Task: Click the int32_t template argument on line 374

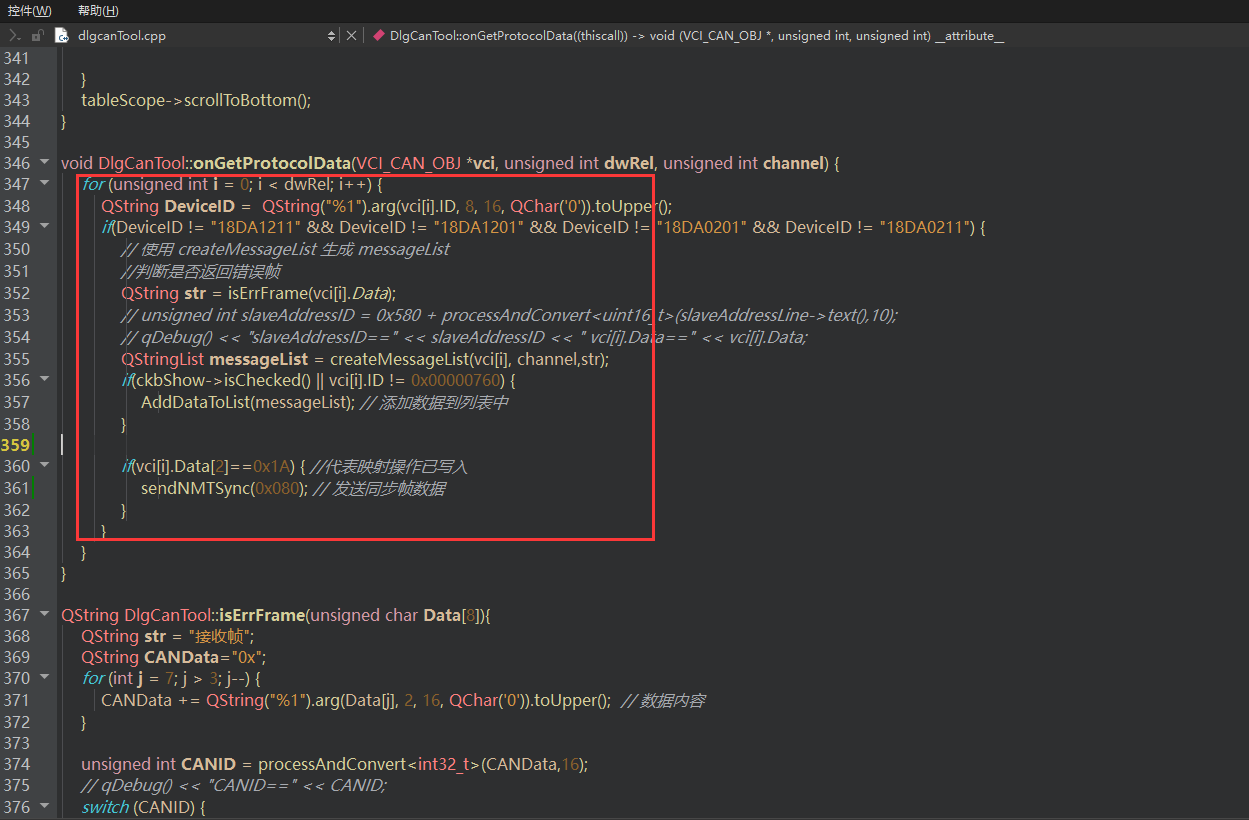Action: (445, 764)
